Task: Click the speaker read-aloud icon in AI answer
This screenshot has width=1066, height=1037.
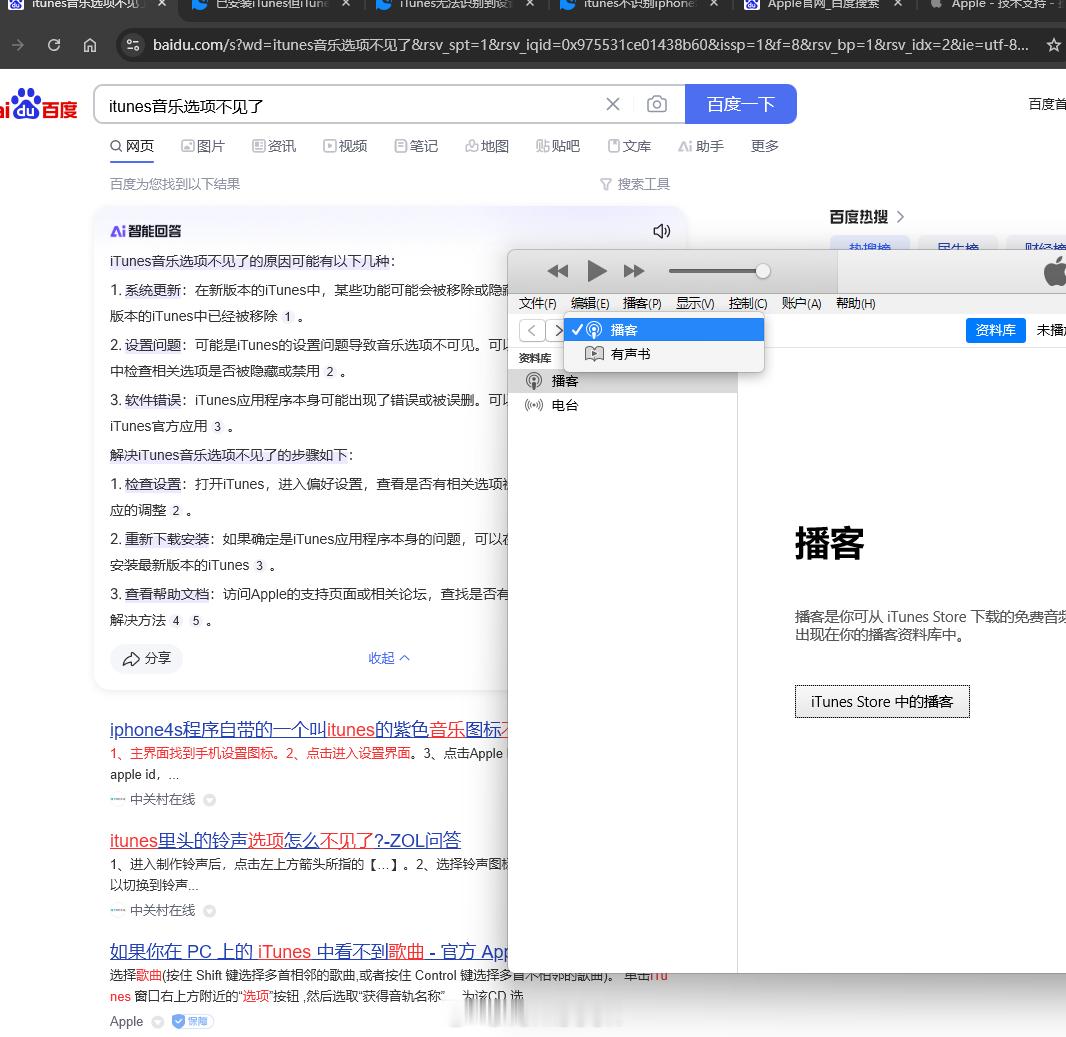Action: coord(661,231)
